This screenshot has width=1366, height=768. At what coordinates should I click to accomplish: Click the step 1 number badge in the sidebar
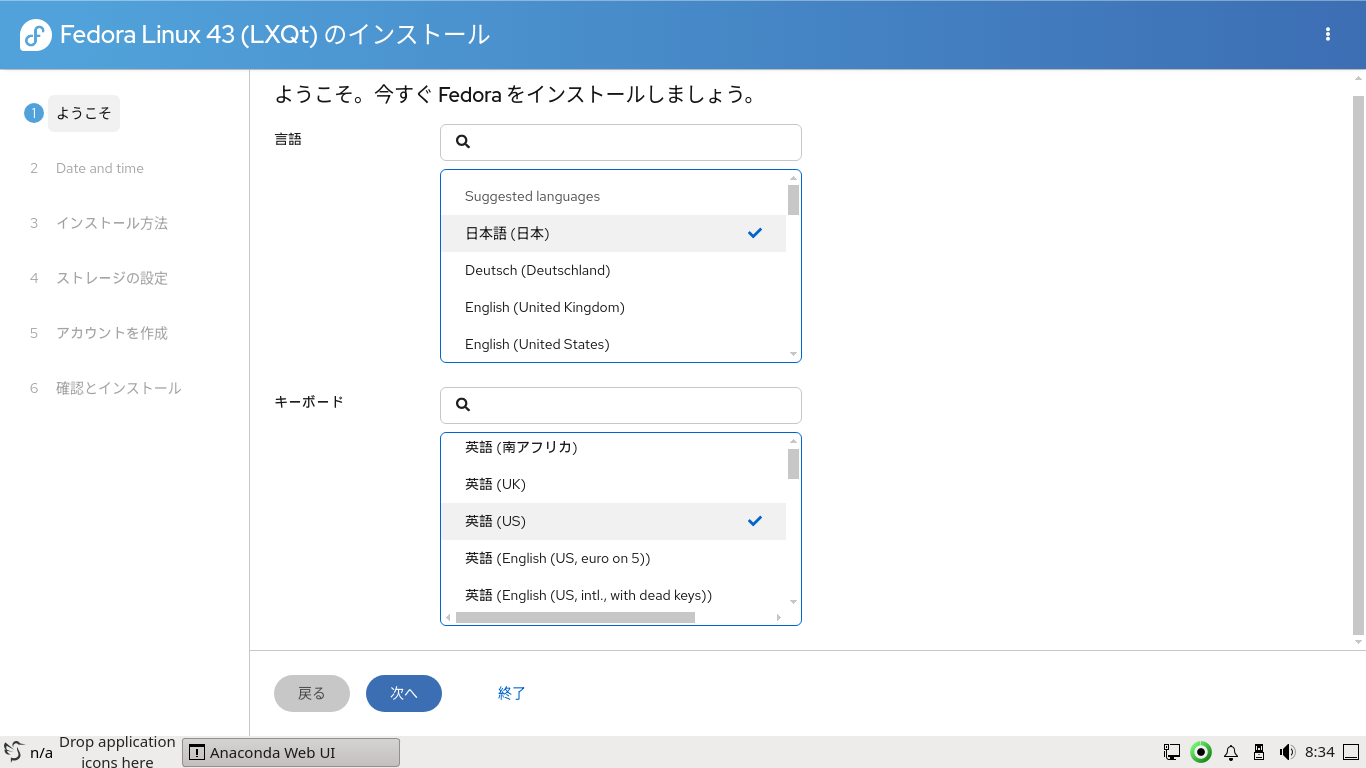(33, 113)
